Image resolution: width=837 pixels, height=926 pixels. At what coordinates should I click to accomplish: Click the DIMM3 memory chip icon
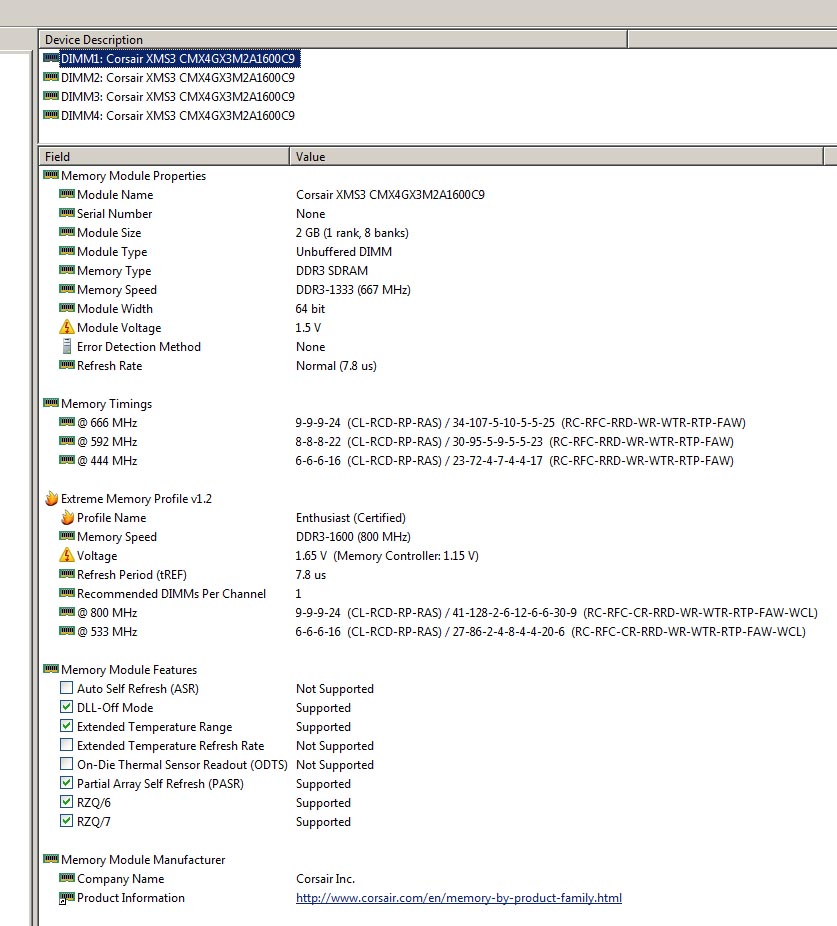click(51, 96)
